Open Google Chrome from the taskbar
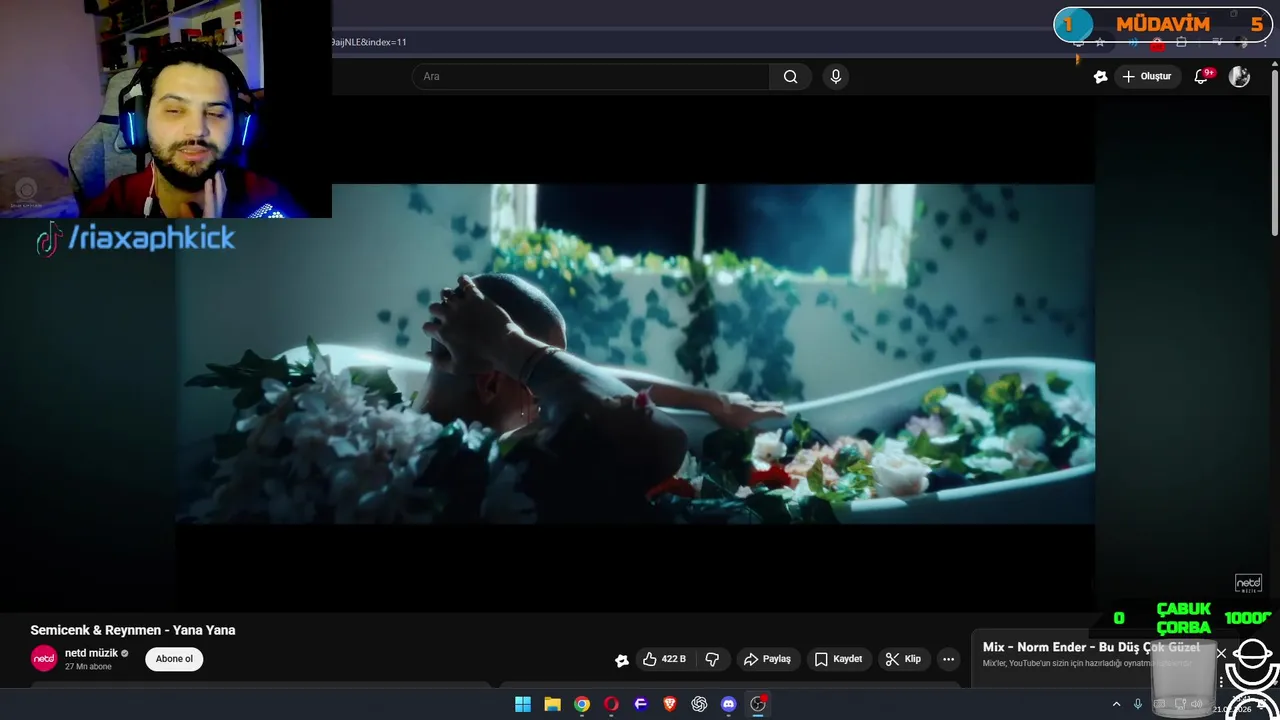 coord(582,704)
